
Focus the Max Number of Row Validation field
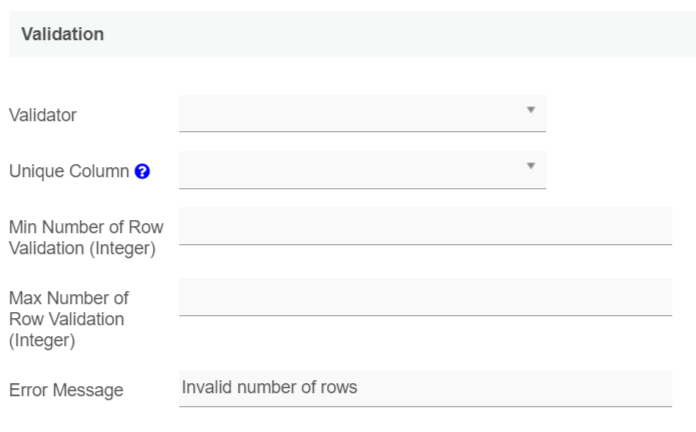(425, 297)
